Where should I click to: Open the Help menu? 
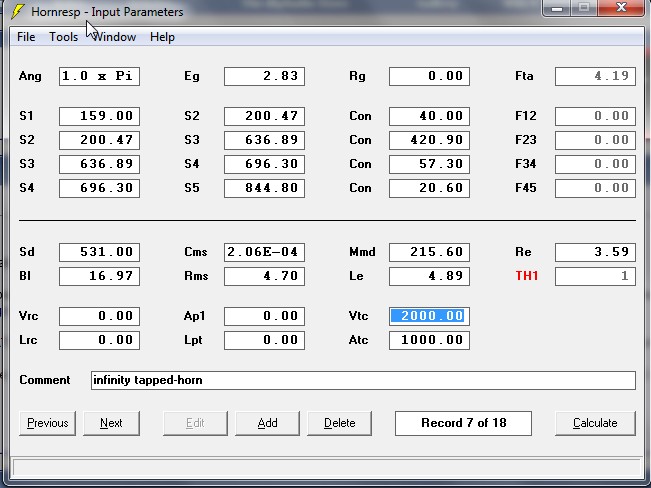(x=162, y=37)
